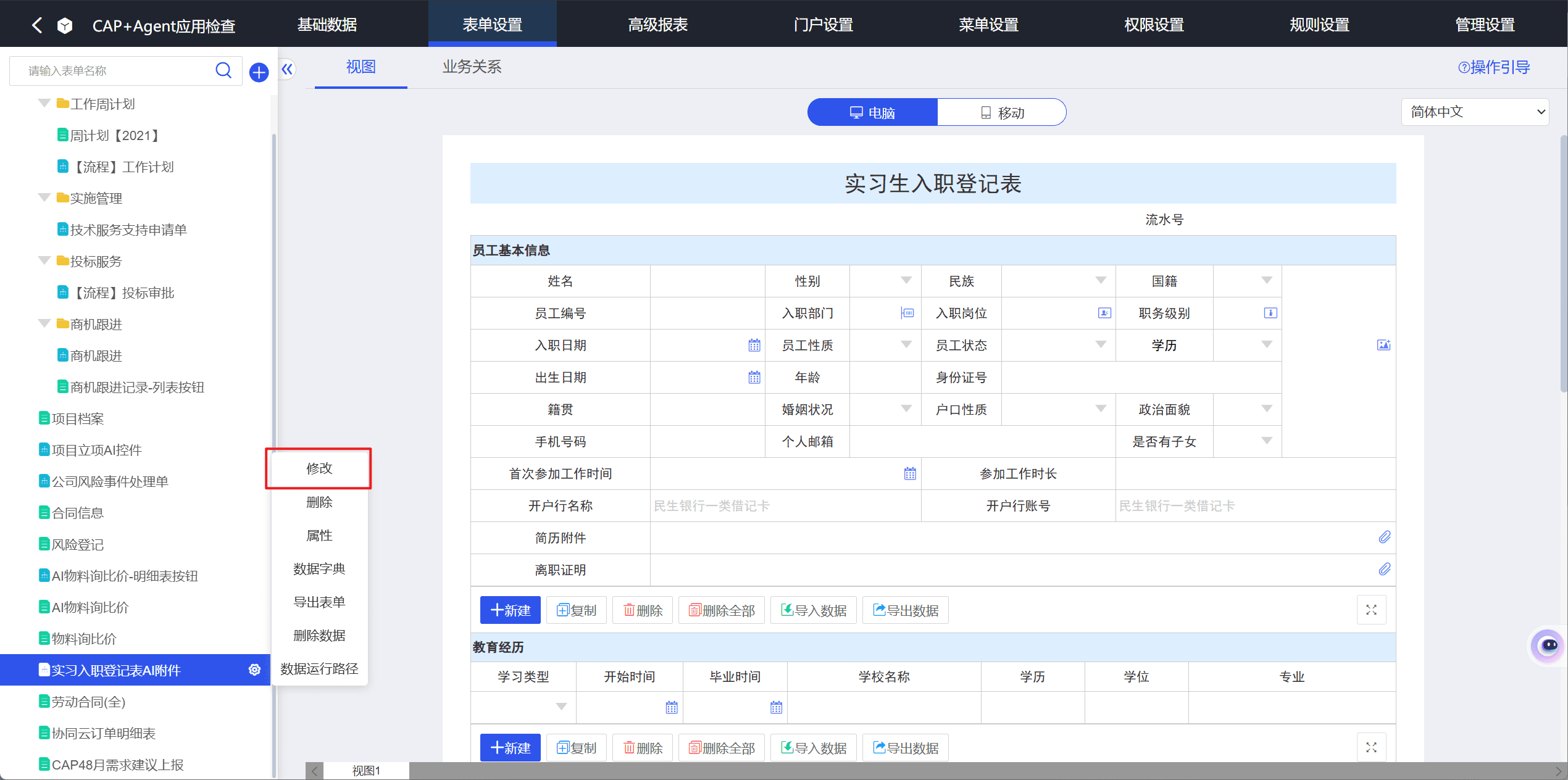
Task: Collapse the 投标服务 folder
Action: (44, 260)
